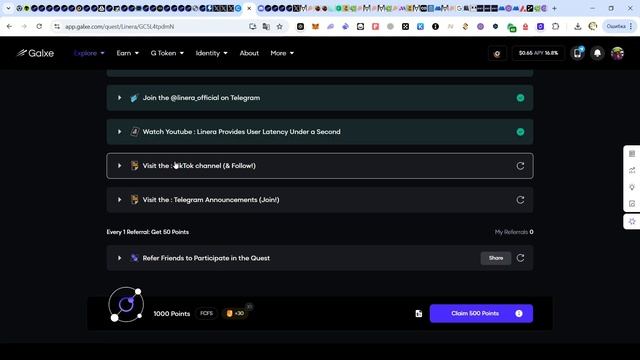Screen dimensions: 640x360
Task: Click the +30 reward badge
Action: coord(236,313)
